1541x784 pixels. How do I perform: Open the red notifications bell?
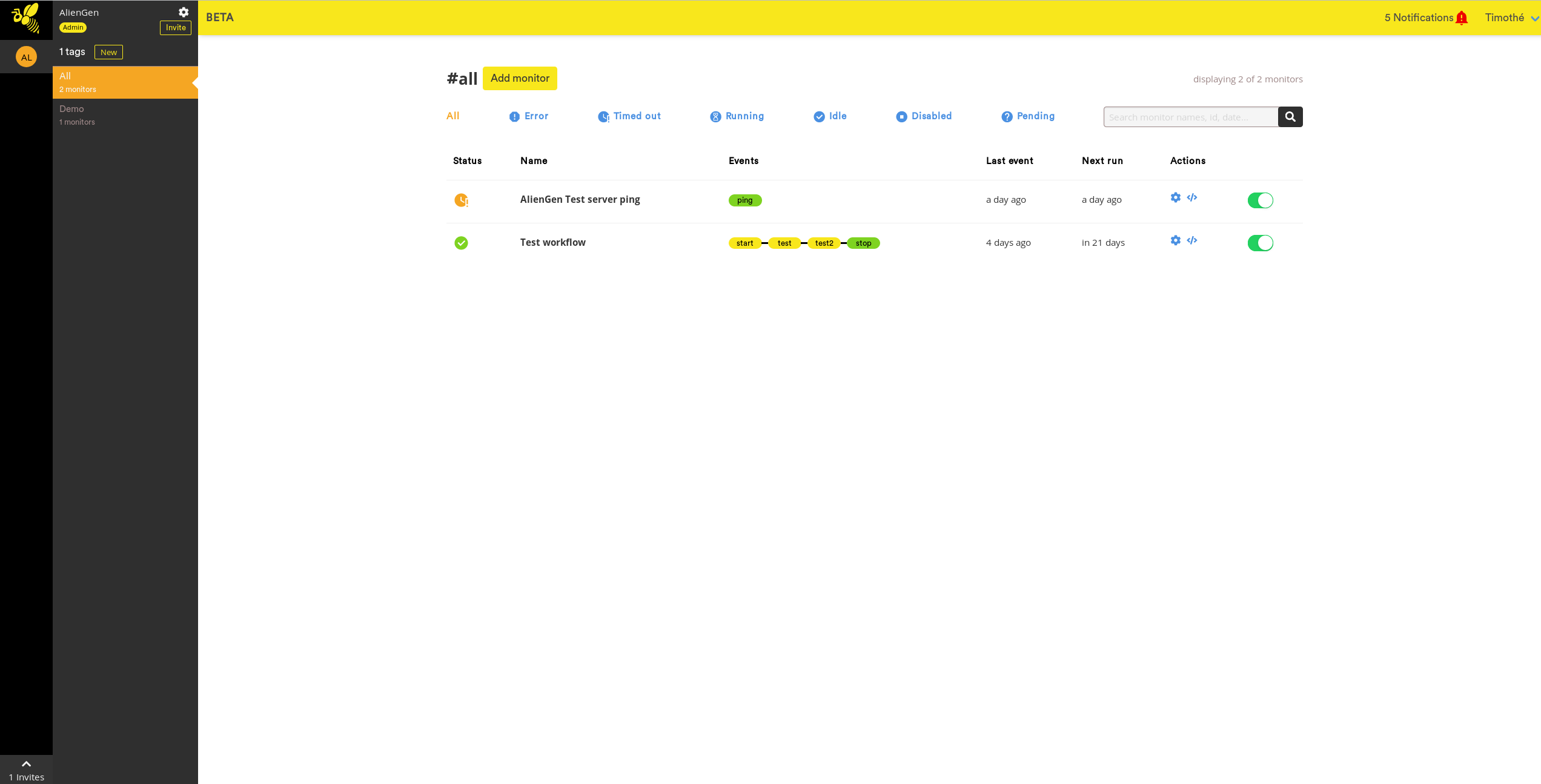pyautogui.click(x=1462, y=18)
